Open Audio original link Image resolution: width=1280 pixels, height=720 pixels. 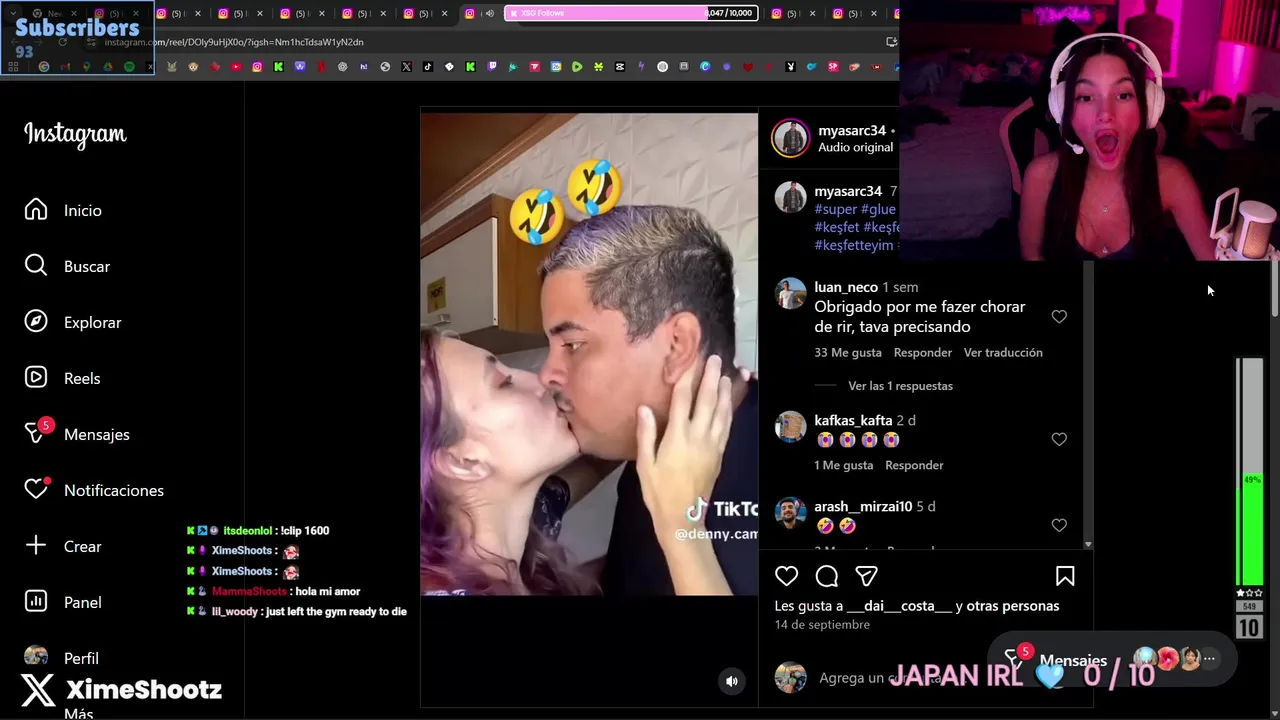(855, 147)
